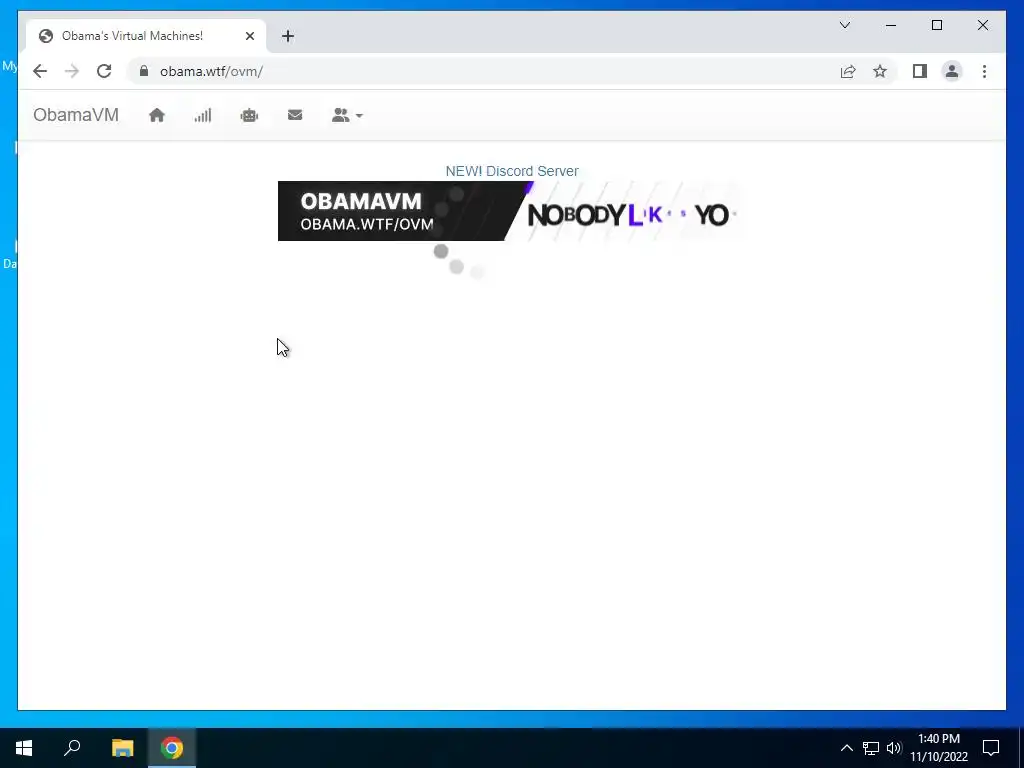Launch File Explorer from taskbar

[122, 748]
